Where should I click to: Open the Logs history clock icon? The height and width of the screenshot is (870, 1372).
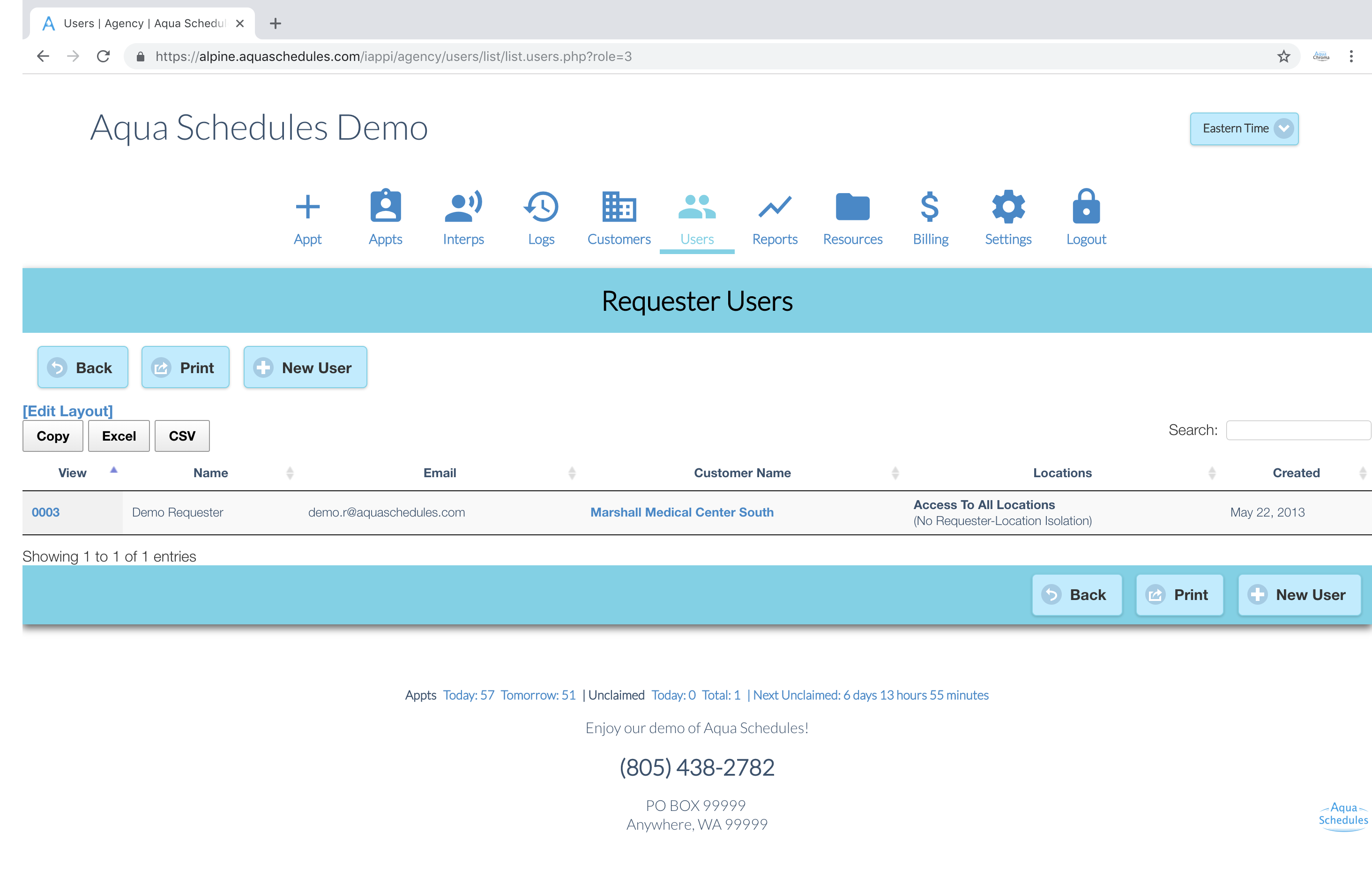point(541,206)
